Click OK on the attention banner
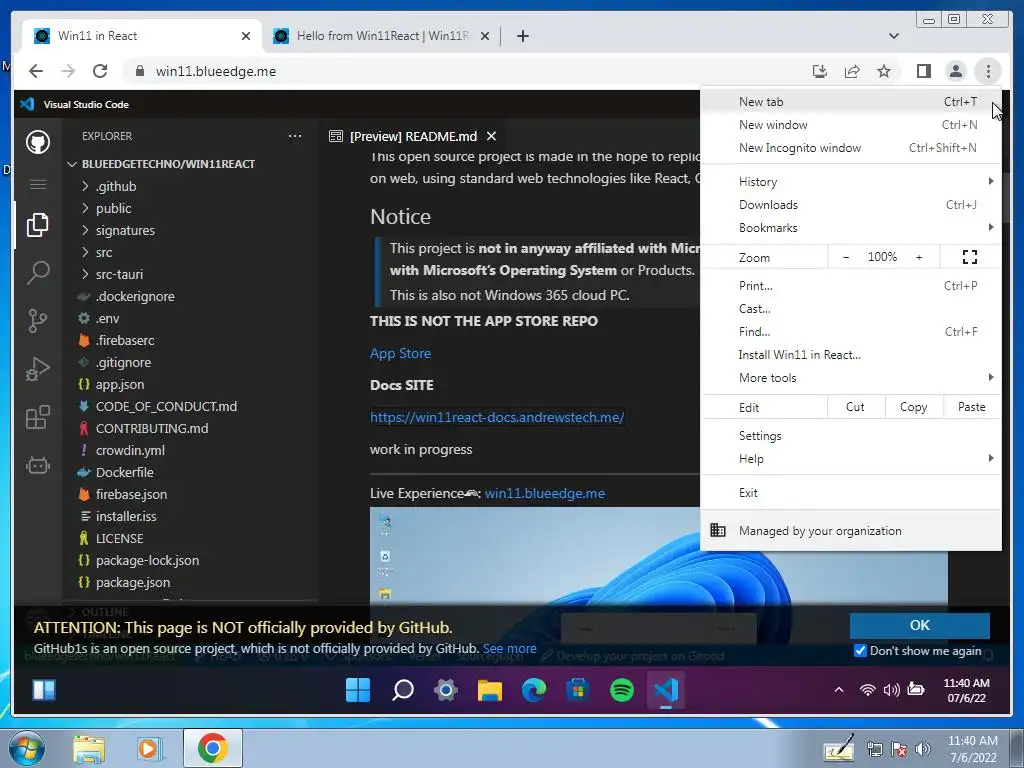Viewport: 1024px width, 768px height. coord(920,625)
